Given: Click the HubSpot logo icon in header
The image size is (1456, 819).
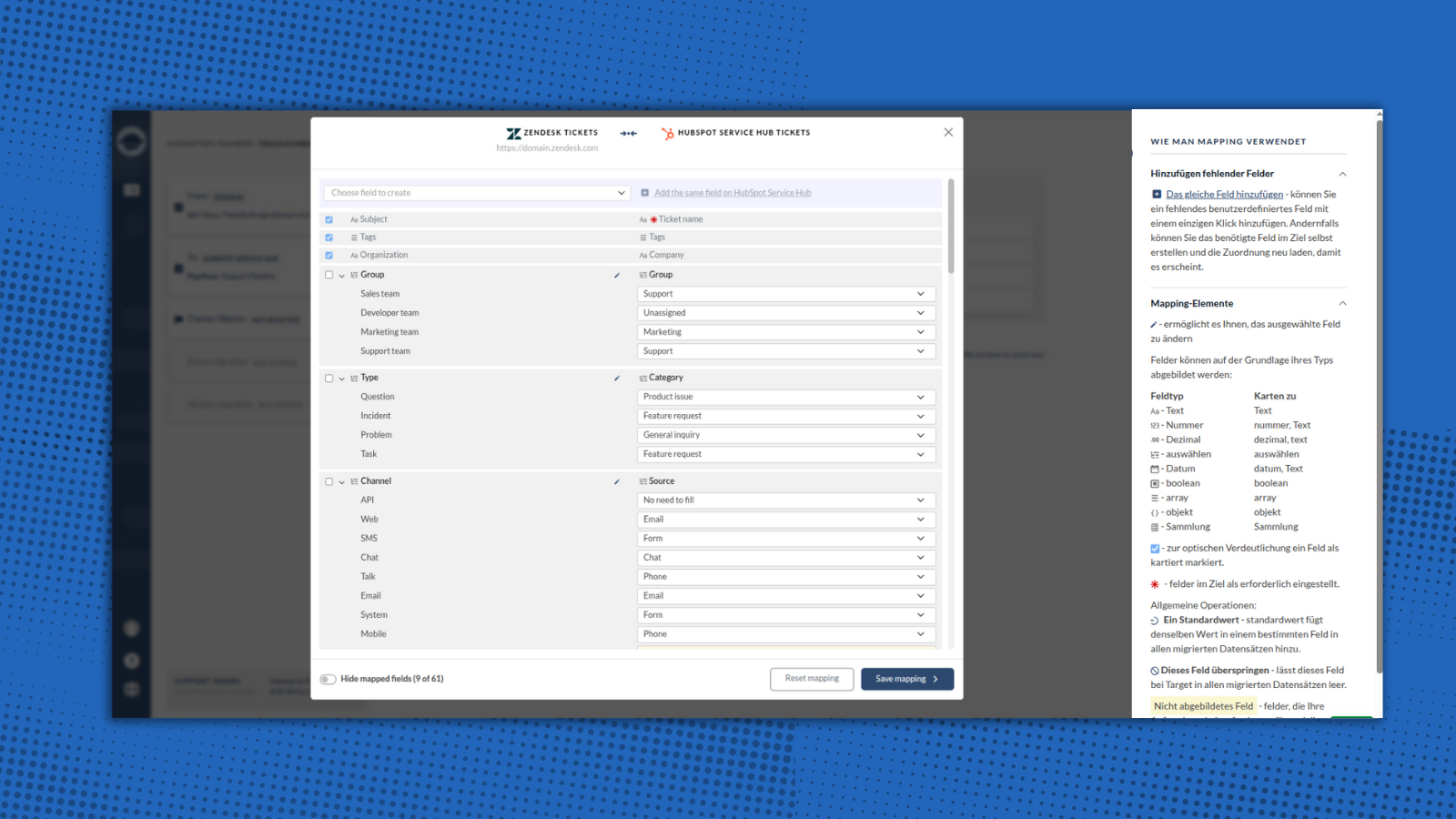Looking at the screenshot, I should click(667, 133).
